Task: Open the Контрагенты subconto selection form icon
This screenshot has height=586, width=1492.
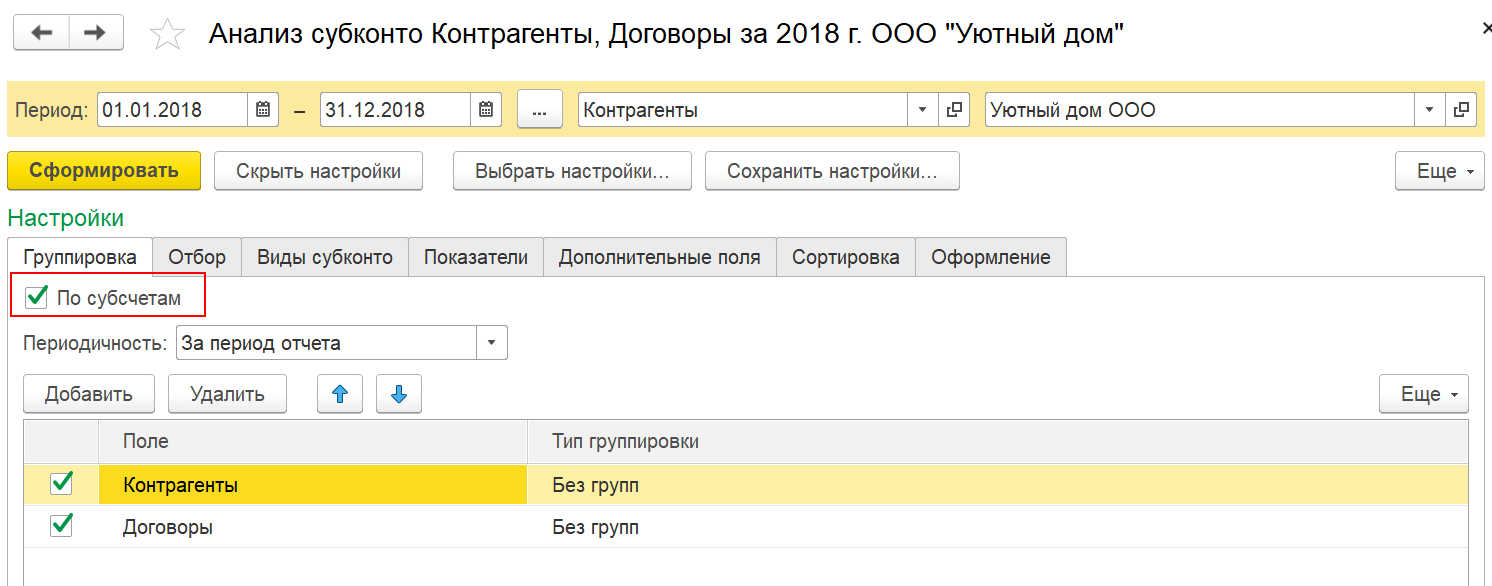Action: [x=955, y=110]
